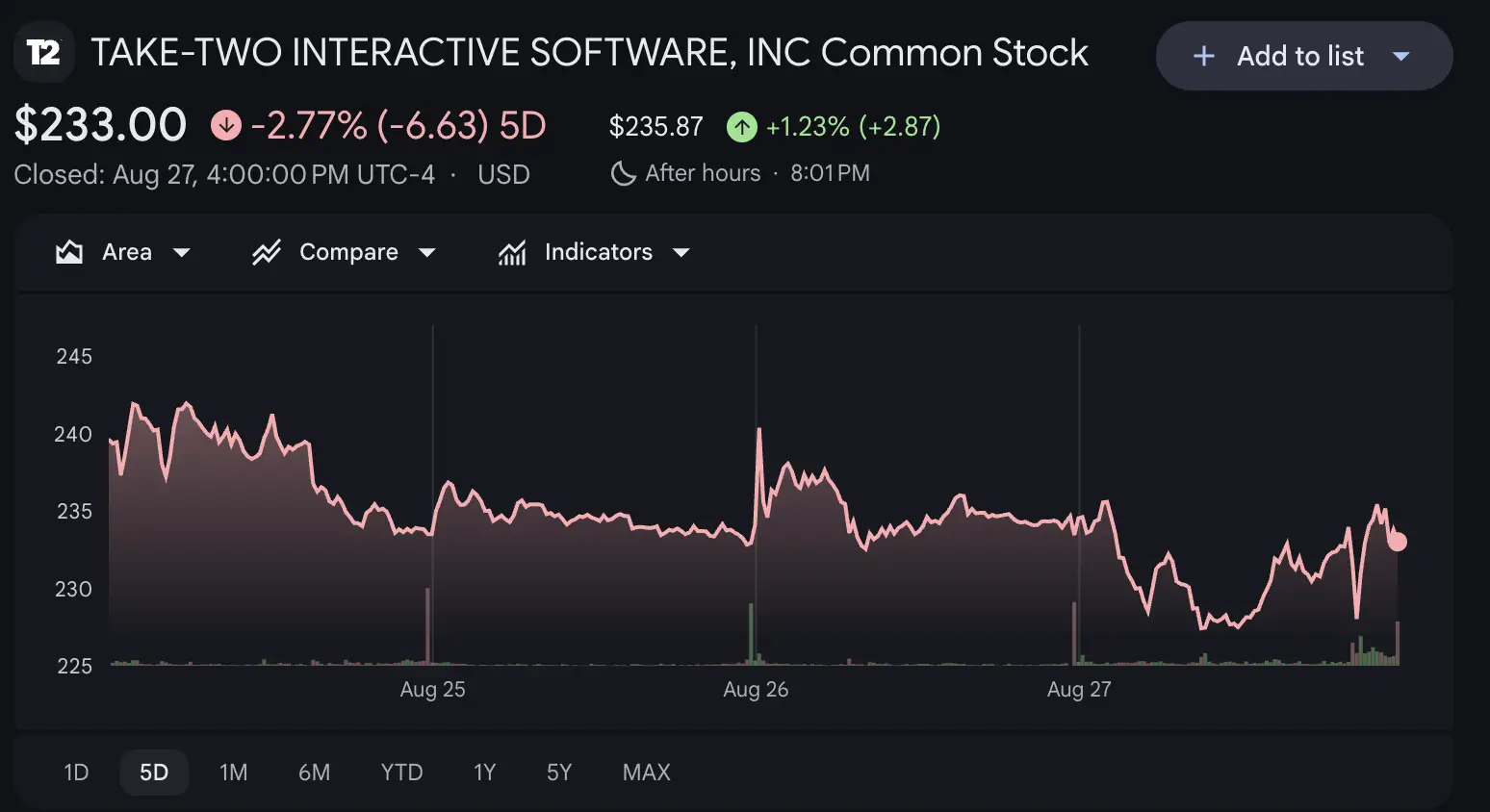Click the 225 y-axis label

pos(74,667)
